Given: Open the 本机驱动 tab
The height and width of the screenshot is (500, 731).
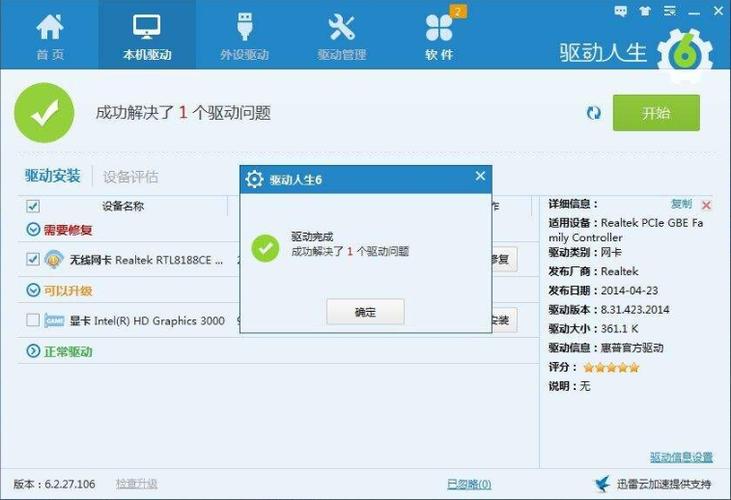Looking at the screenshot, I should click(x=147, y=37).
